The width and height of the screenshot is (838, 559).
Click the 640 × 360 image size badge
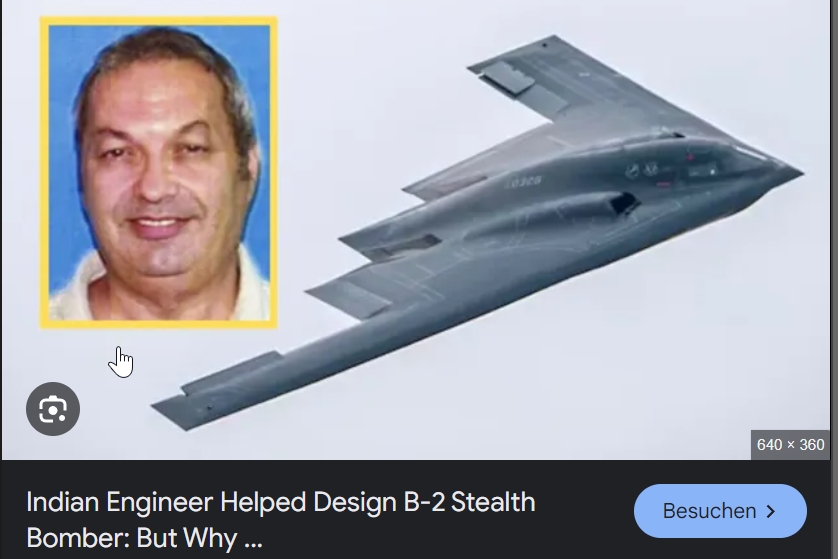(790, 445)
